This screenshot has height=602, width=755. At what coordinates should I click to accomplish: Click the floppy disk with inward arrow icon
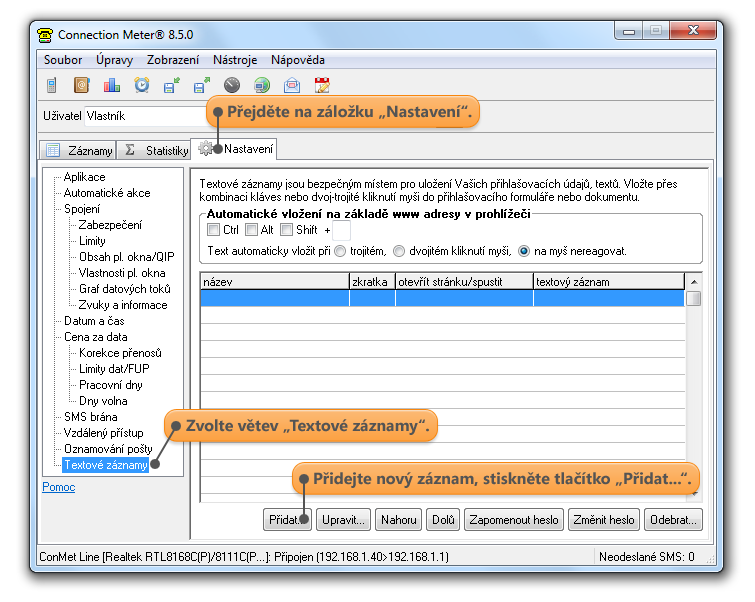pos(171,85)
